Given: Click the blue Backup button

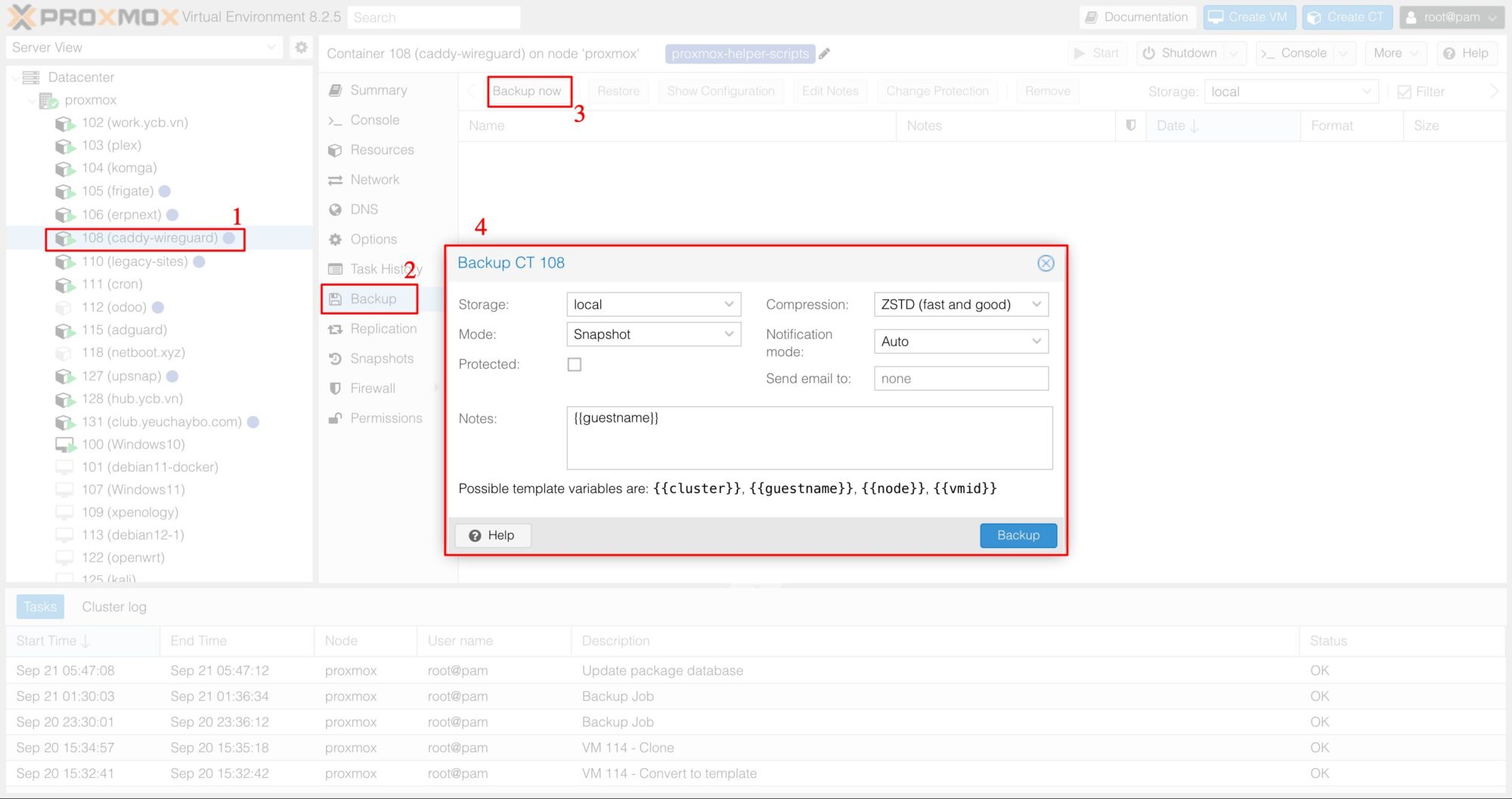Looking at the screenshot, I should pos(1018,535).
